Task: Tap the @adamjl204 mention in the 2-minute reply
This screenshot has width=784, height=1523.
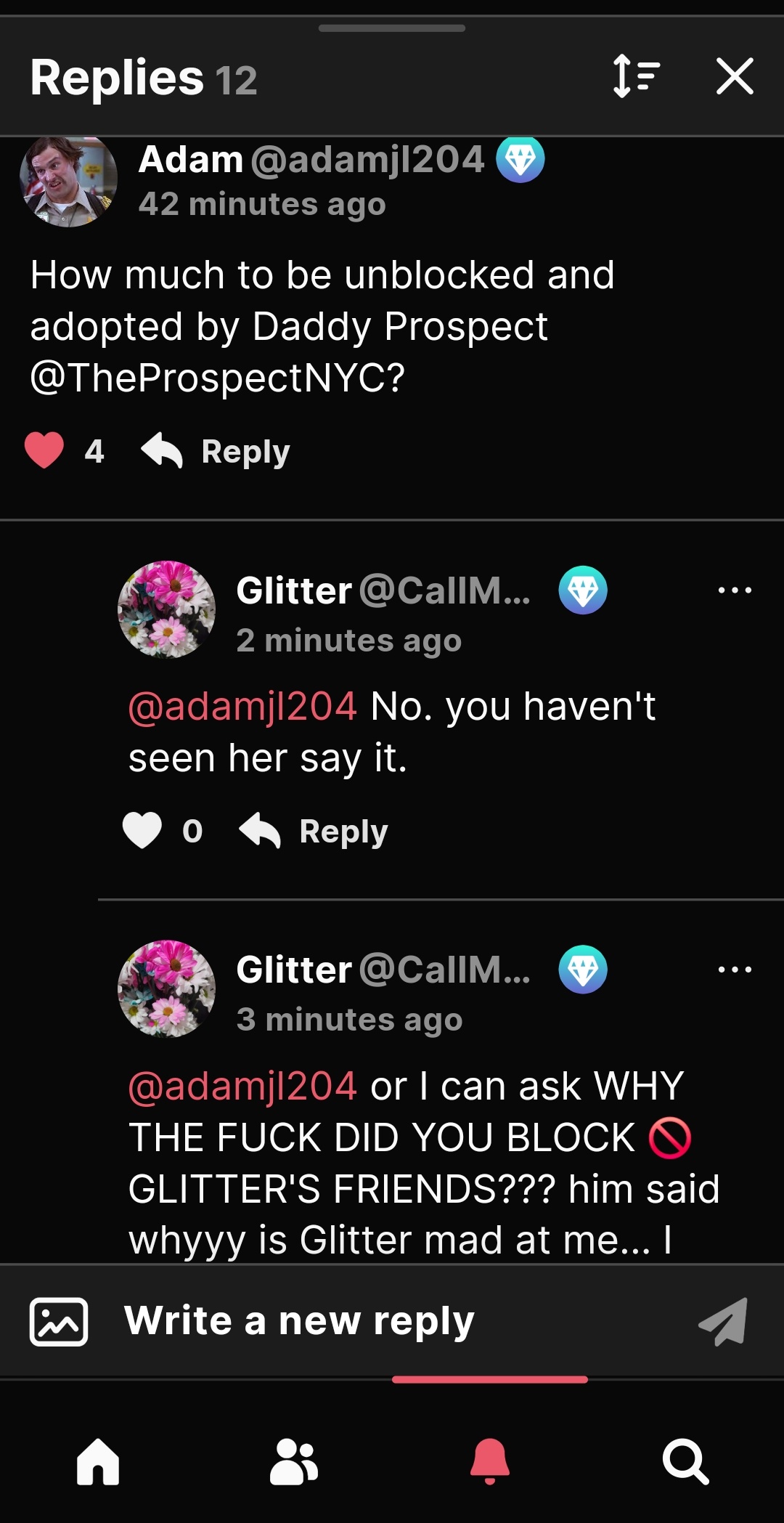Action: (x=242, y=706)
